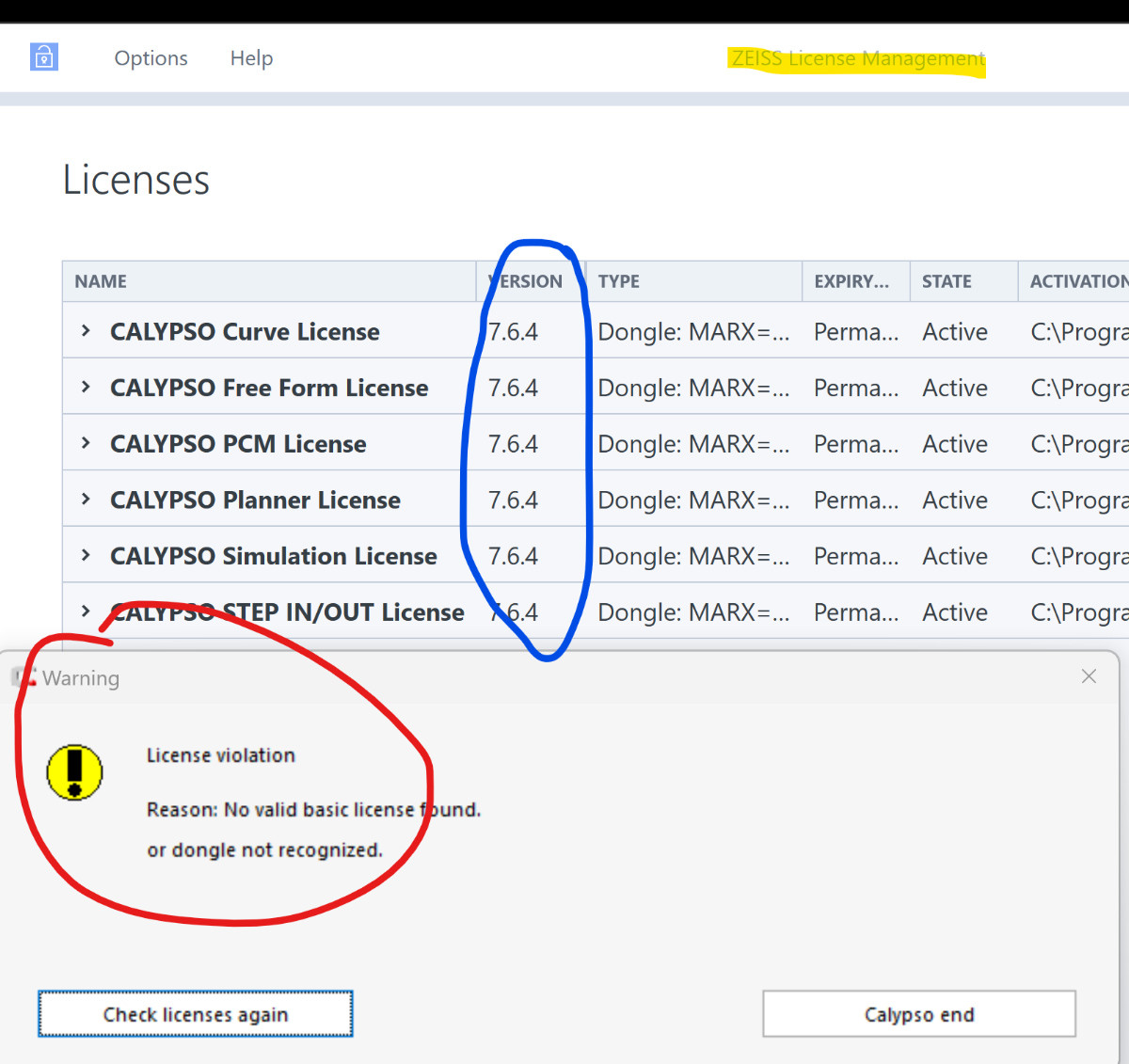This screenshot has height=1064, width=1129.
Task: Expand CALYPSO PCM License row
Action: pos(86,443)
